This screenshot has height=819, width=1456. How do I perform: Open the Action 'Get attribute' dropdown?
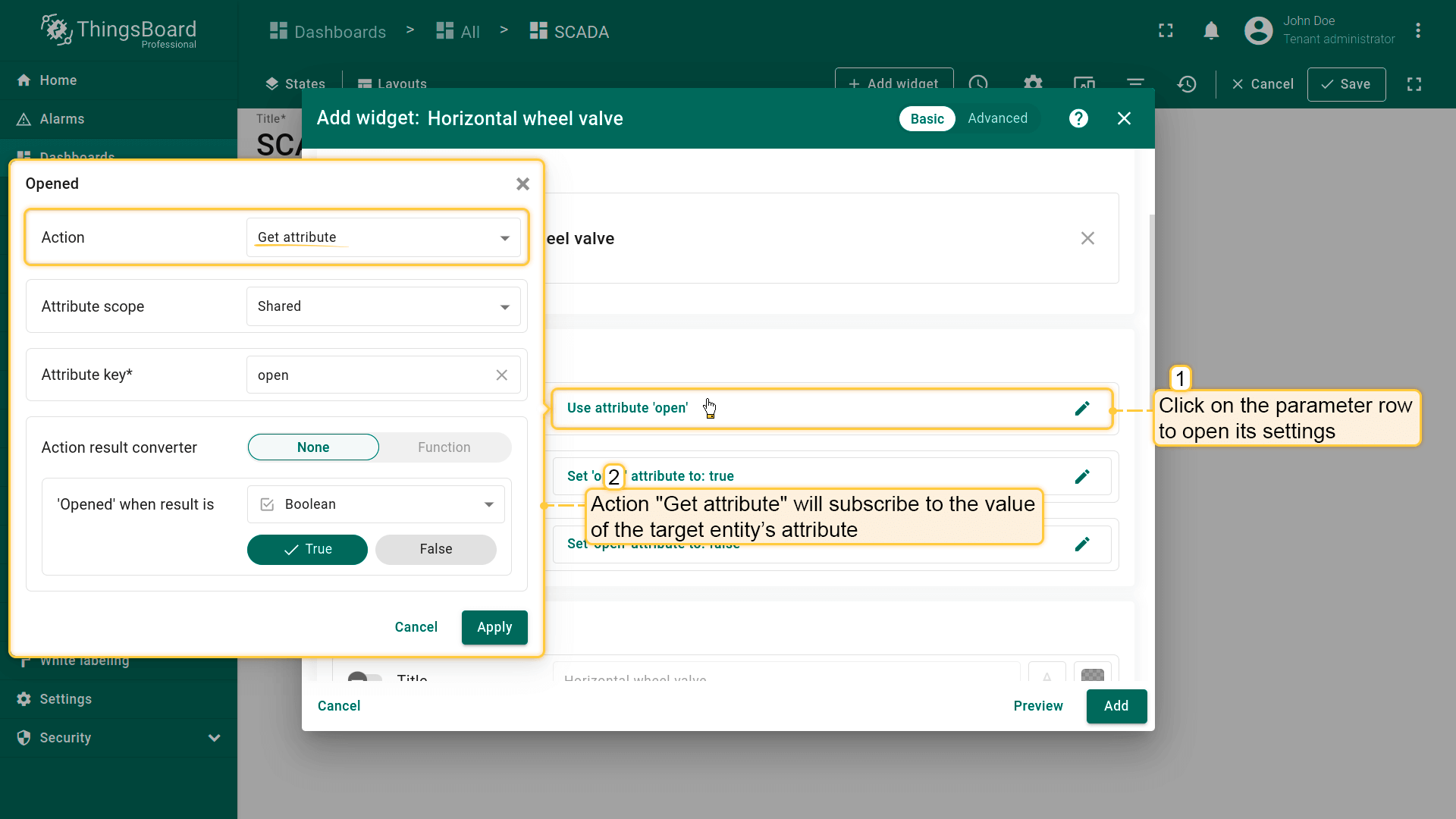click(383, 238)
